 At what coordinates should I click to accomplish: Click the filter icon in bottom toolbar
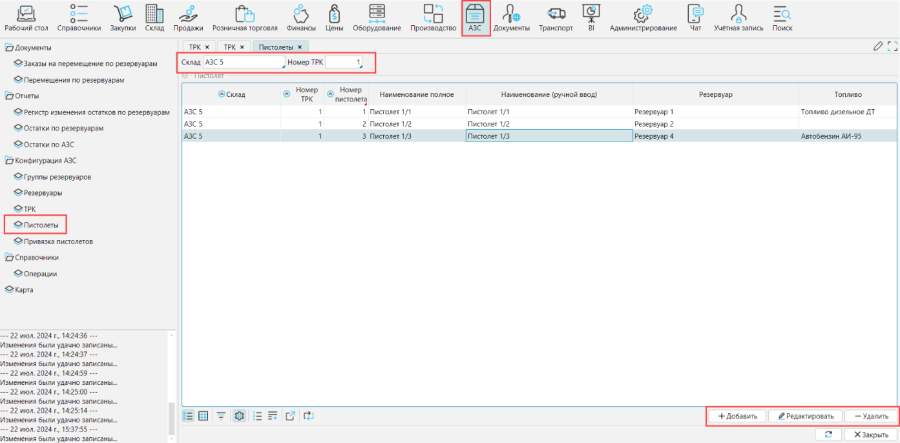[x=220, y=415]
